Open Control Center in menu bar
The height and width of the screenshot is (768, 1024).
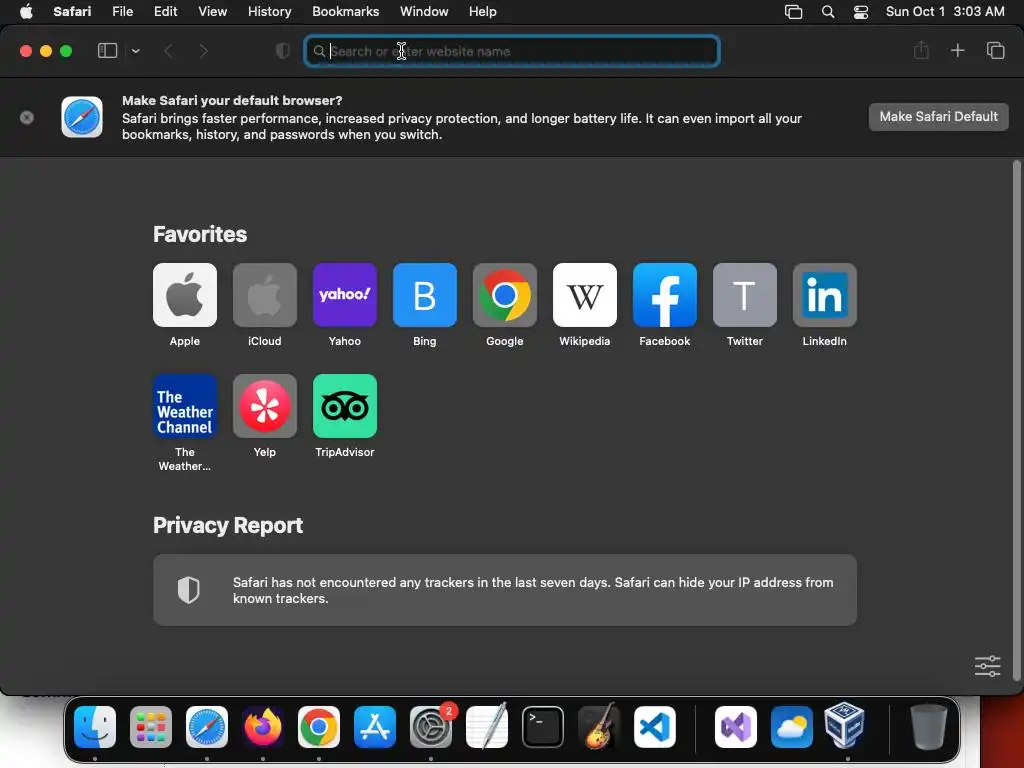point(861,12)
